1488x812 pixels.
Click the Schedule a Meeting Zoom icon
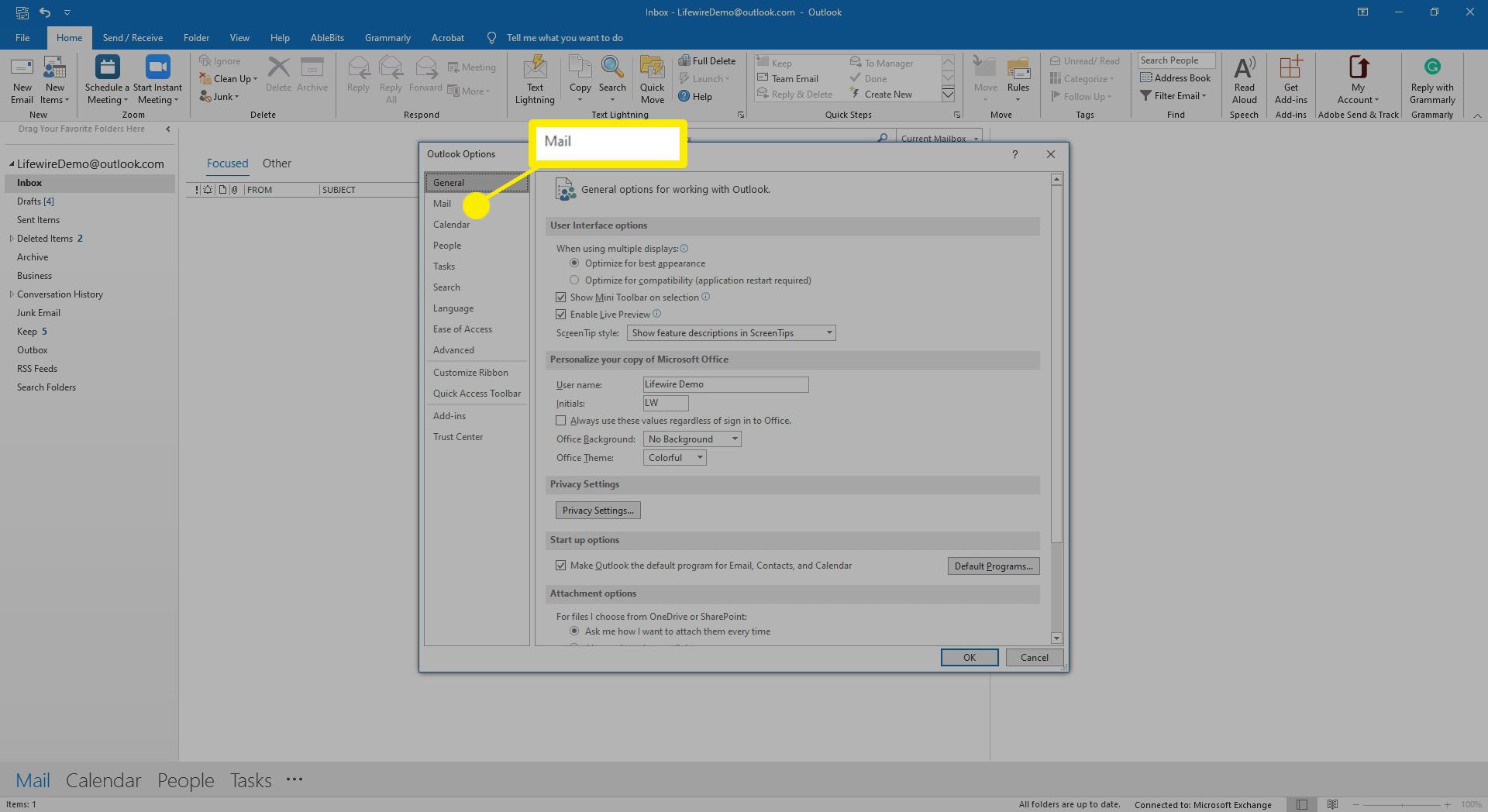pyautogui.click(x=107, y=67)
